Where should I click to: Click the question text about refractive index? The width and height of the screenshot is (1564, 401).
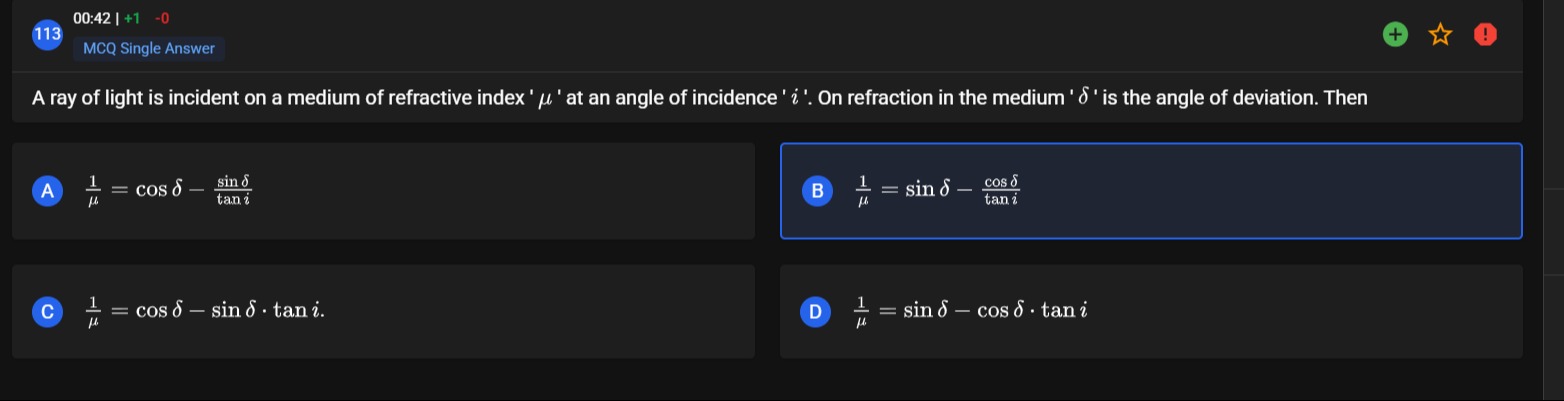click(700, 98)
